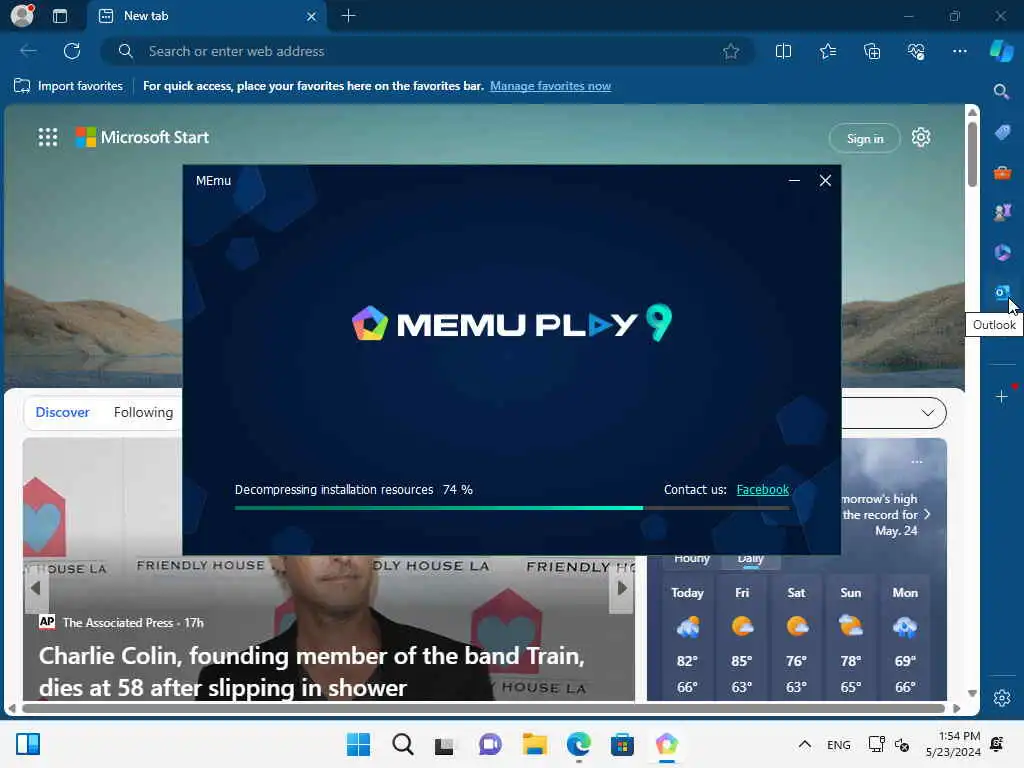Click MEmu installation progress bar
This screenshot has height=768, width=1024.
pos(512,507)
